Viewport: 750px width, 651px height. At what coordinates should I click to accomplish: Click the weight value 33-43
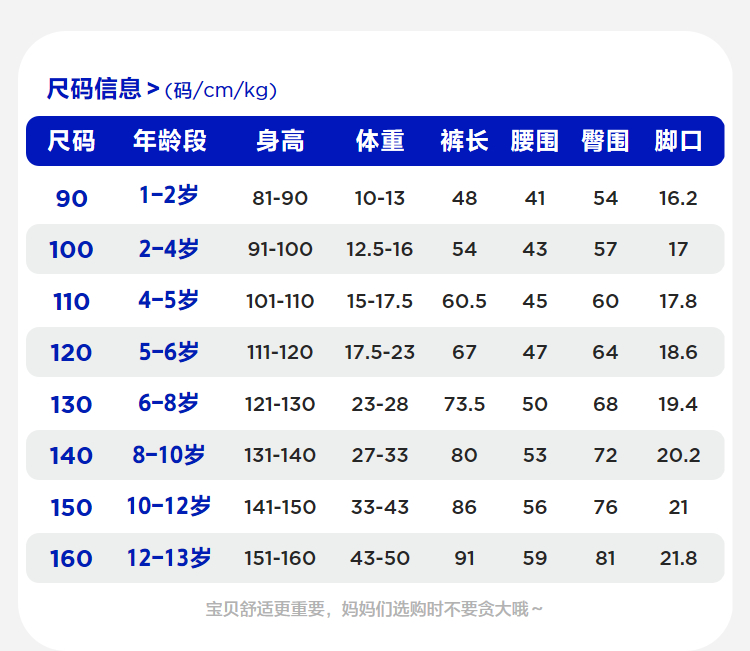pos(380,508)
